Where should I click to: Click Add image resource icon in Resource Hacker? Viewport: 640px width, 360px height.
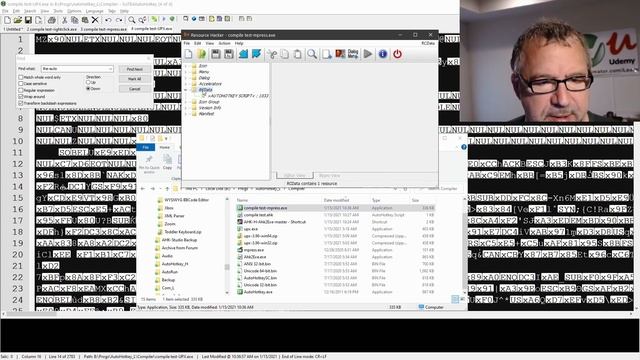point(340,54)
